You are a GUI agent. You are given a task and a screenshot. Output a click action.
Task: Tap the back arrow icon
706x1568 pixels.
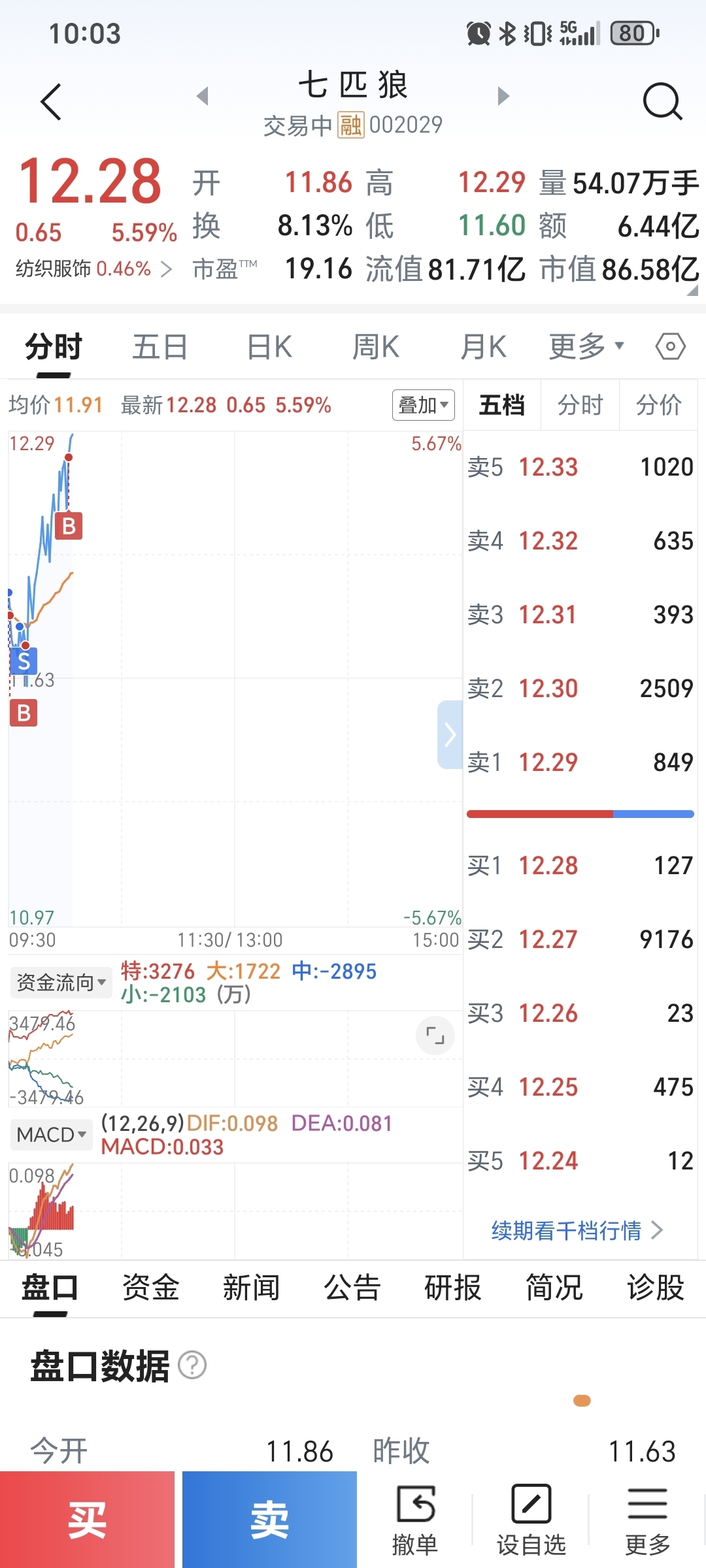coord(51,102)
